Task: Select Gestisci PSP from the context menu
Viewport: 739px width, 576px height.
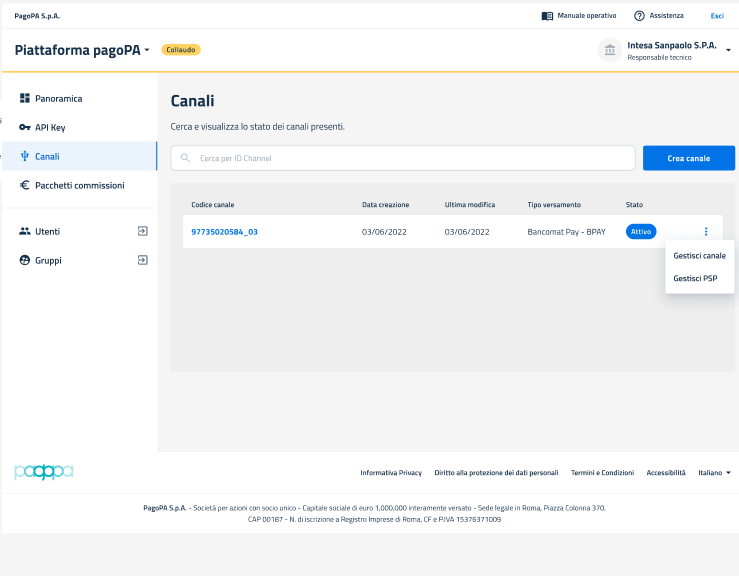Action: pos(695,279)
